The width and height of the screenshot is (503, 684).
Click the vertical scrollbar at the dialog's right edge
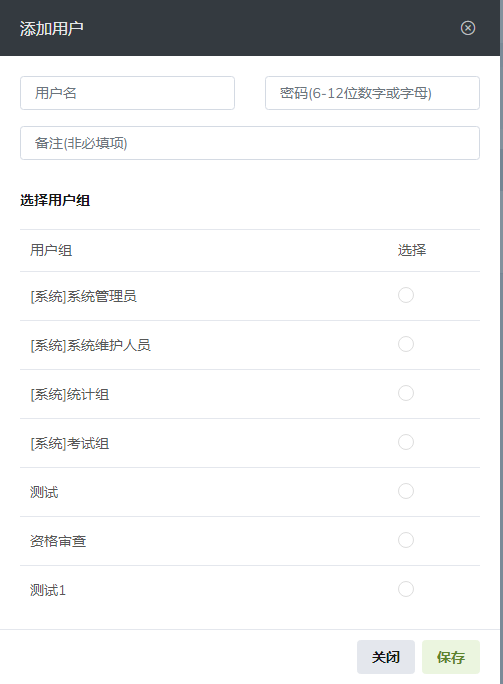point(501,342)
